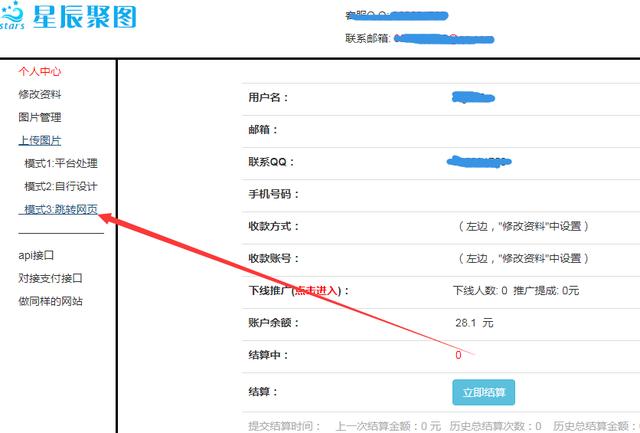Select 模式1:平台处理 upload mode
Viewport: 640px width, 433px height.
[61, 163]
